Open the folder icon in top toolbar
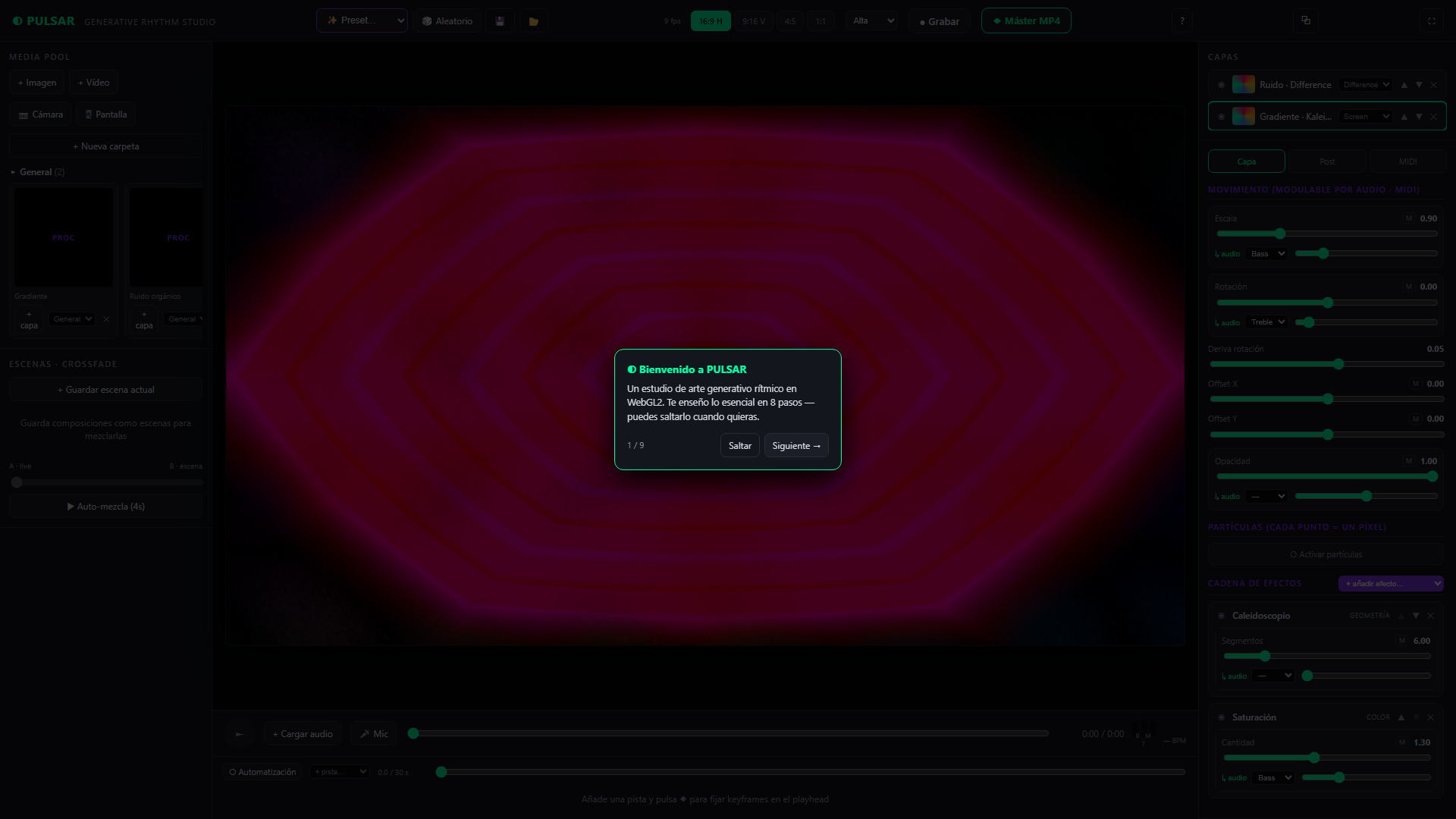The image size is (1456, 819). pos(534,21)
